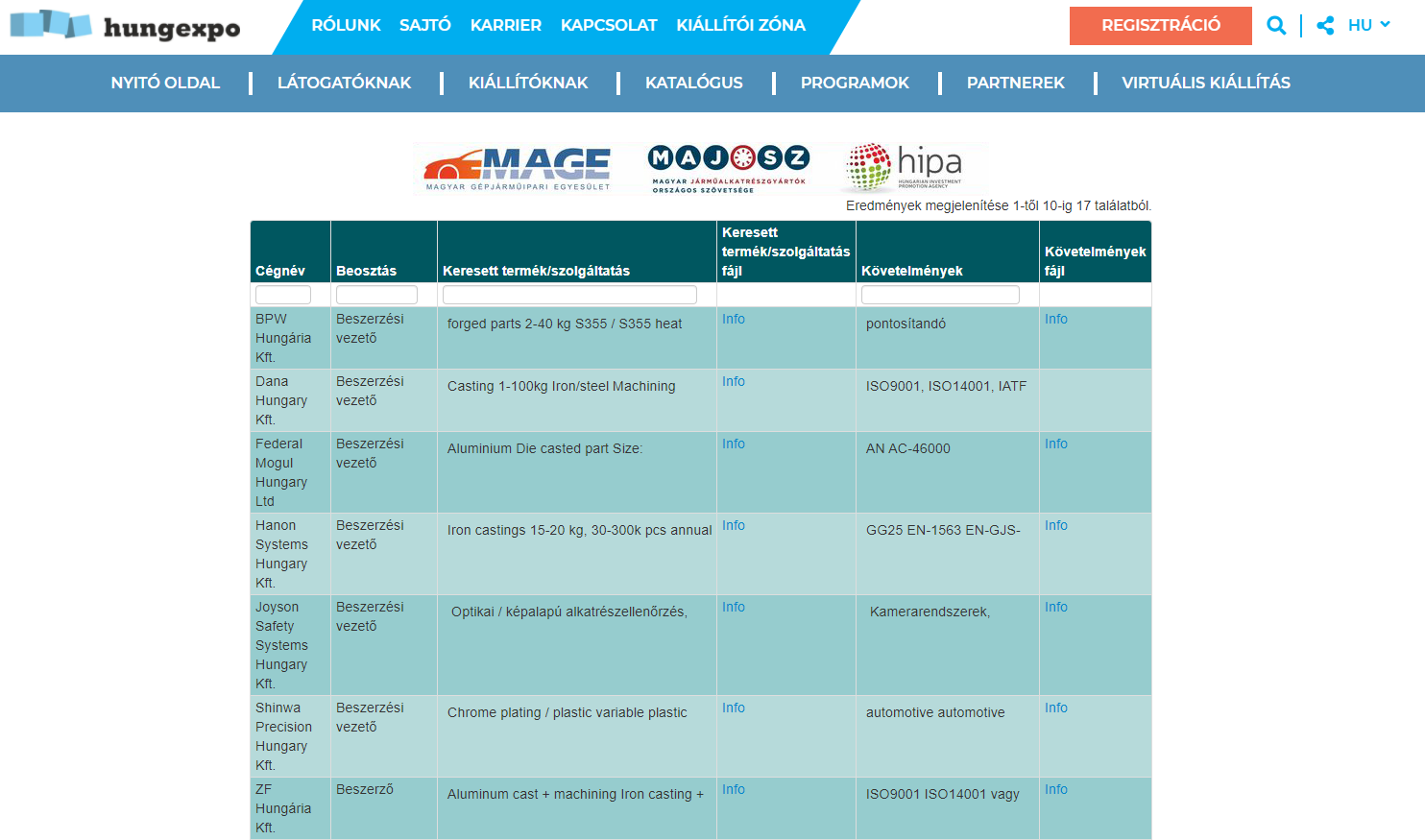Sort by Keresett termék/szolgáltatás header

(536, 271)
